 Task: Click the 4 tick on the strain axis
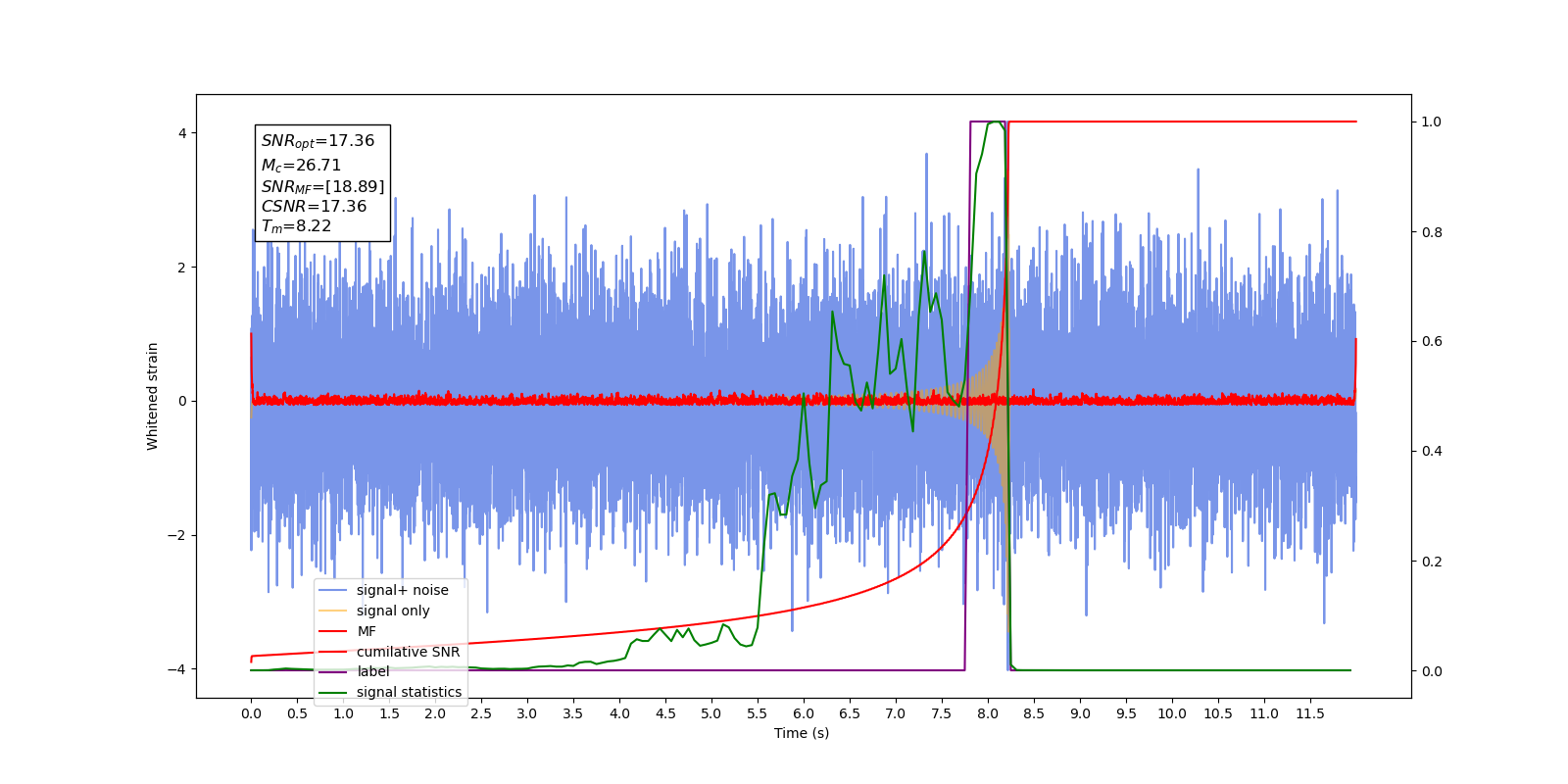pyautogui.click(x=181, y=133)
